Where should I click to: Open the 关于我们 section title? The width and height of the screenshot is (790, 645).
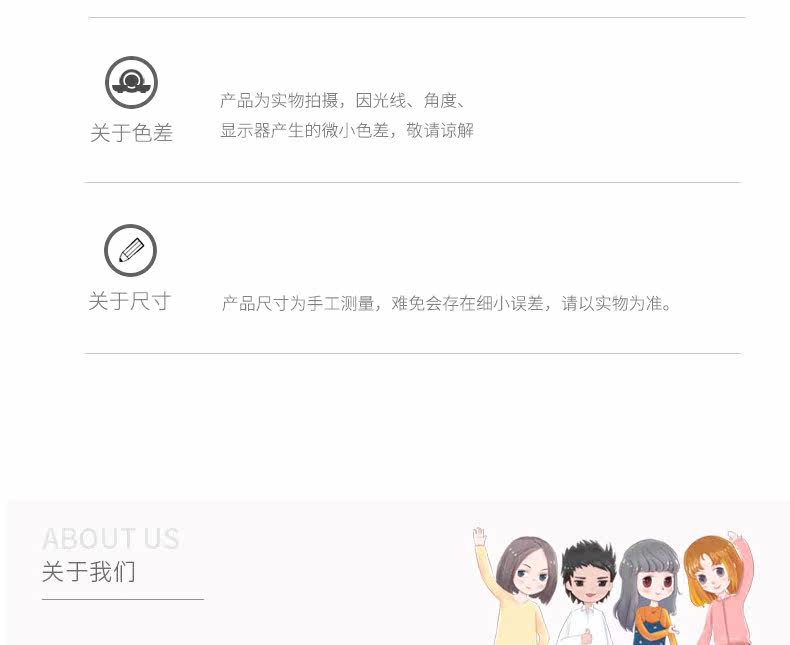click(x=89, y=572)
